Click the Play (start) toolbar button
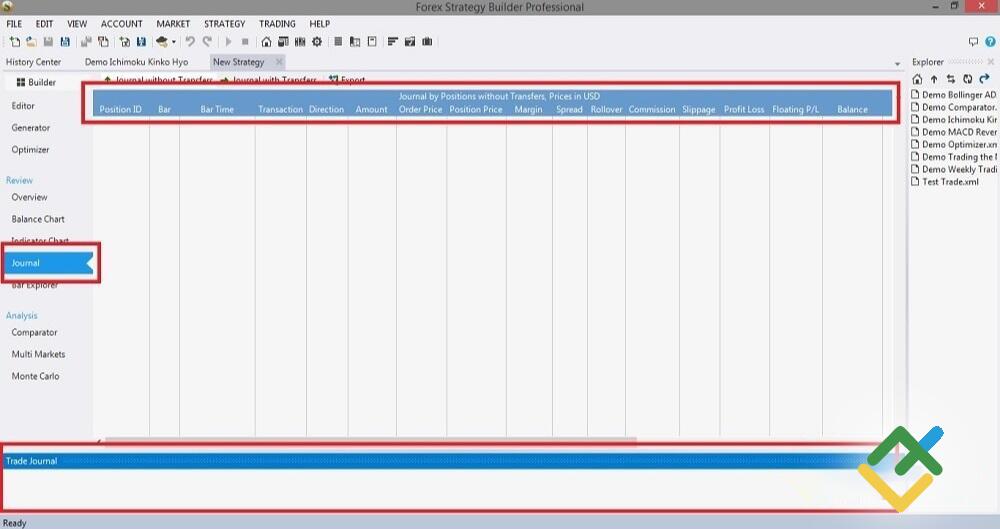 click(228, 41)
